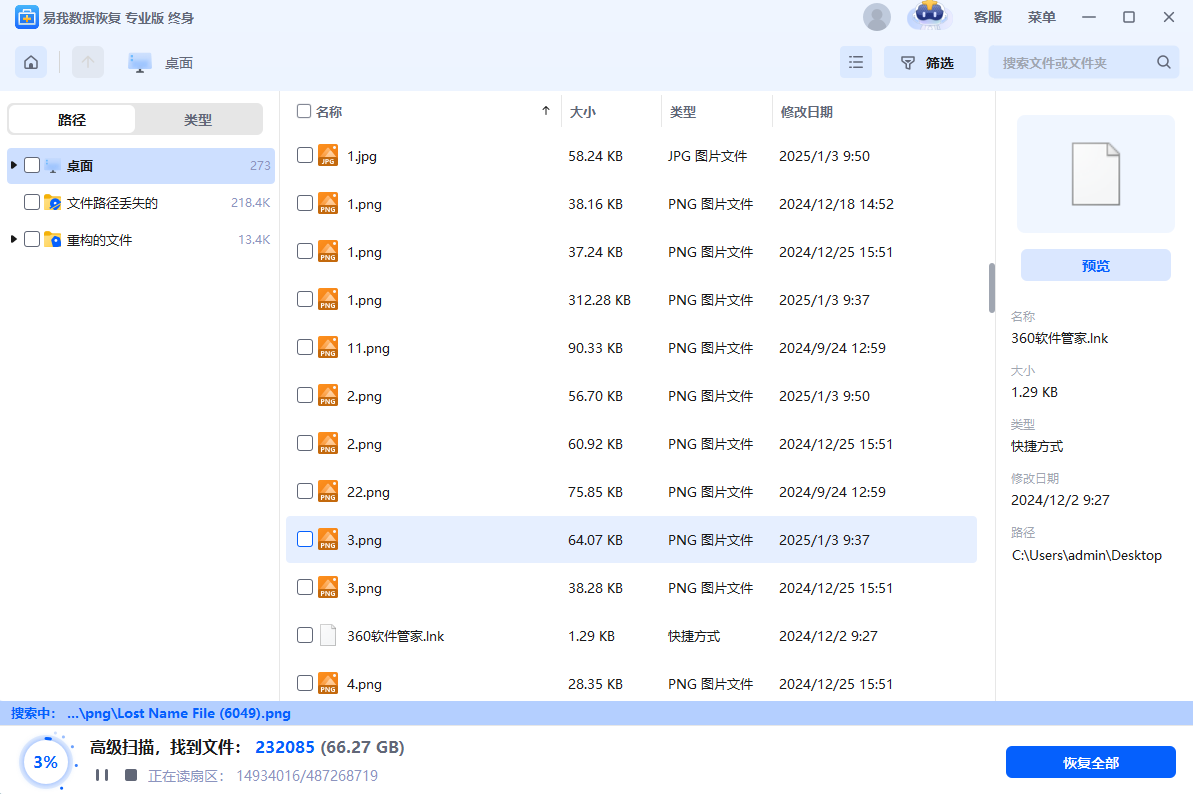Click the preview pane file thumbnail
The height and width of the screenshot is (794, 1193).
pyautogui.click(x=1096, y=174)
